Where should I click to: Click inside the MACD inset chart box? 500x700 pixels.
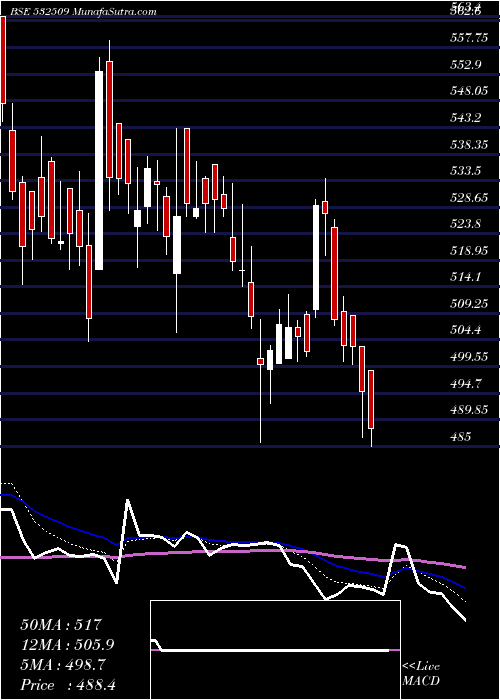(275, 650)
